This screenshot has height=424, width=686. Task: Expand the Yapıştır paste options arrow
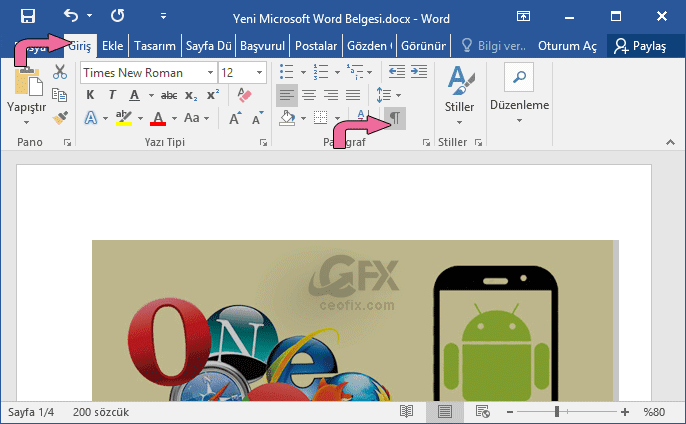[26, 122]
